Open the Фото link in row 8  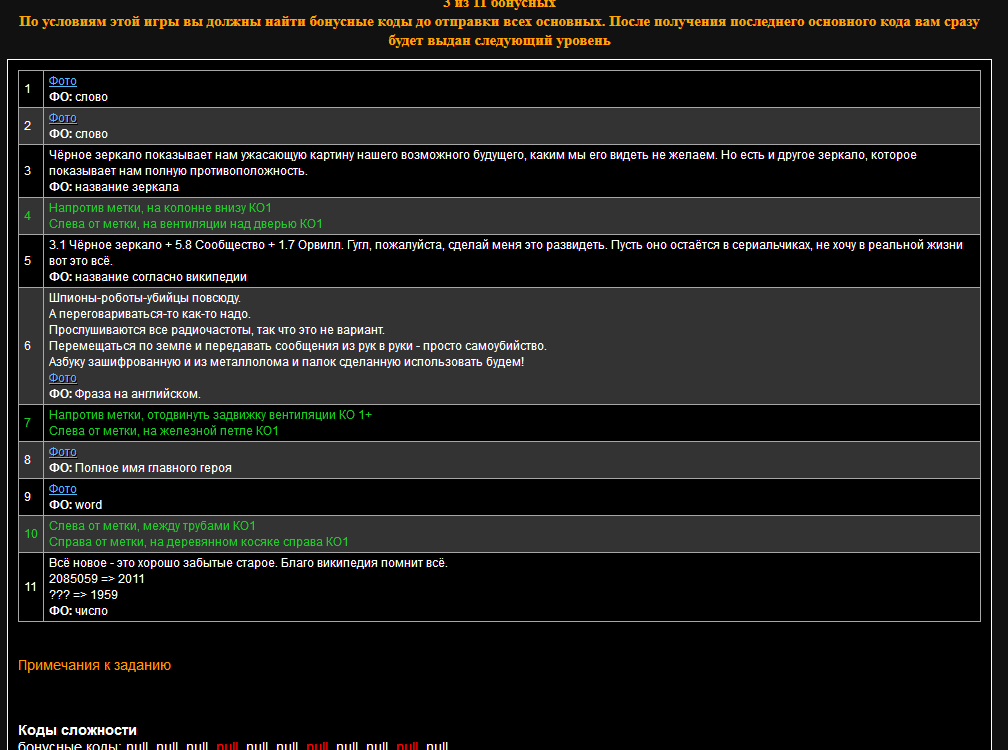click(62, 452)
